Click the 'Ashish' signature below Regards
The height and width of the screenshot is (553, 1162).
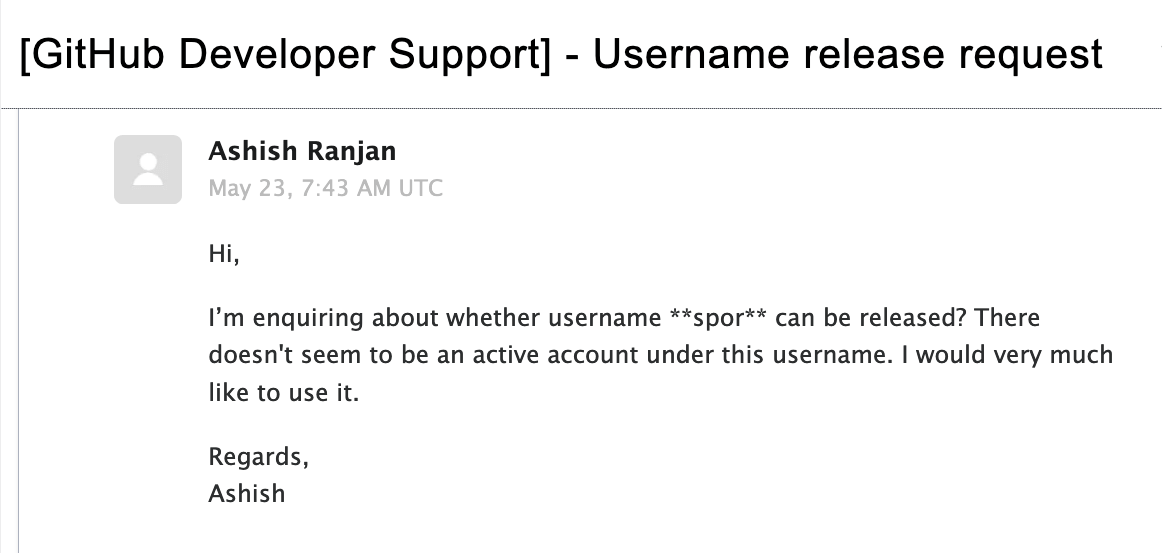pyautogui.click(x=247, y=494)
